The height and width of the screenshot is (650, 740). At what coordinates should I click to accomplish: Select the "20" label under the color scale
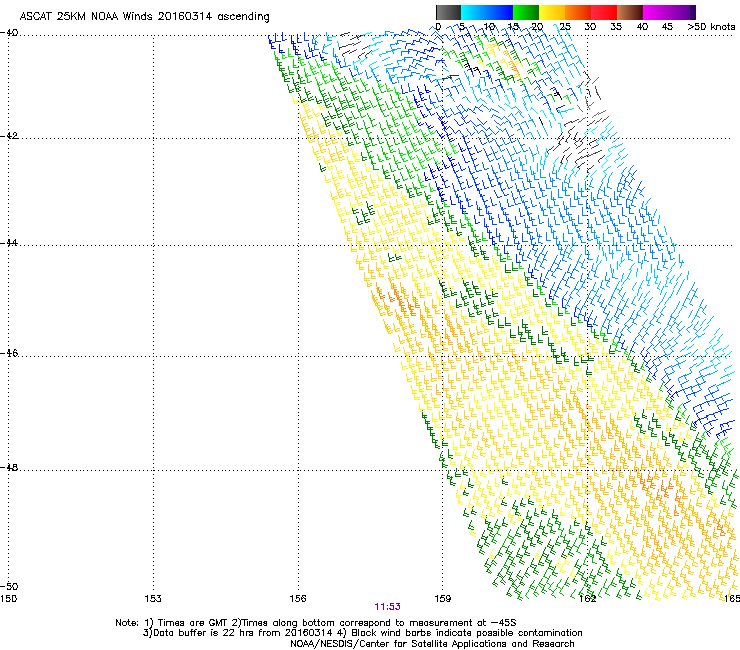538,27
